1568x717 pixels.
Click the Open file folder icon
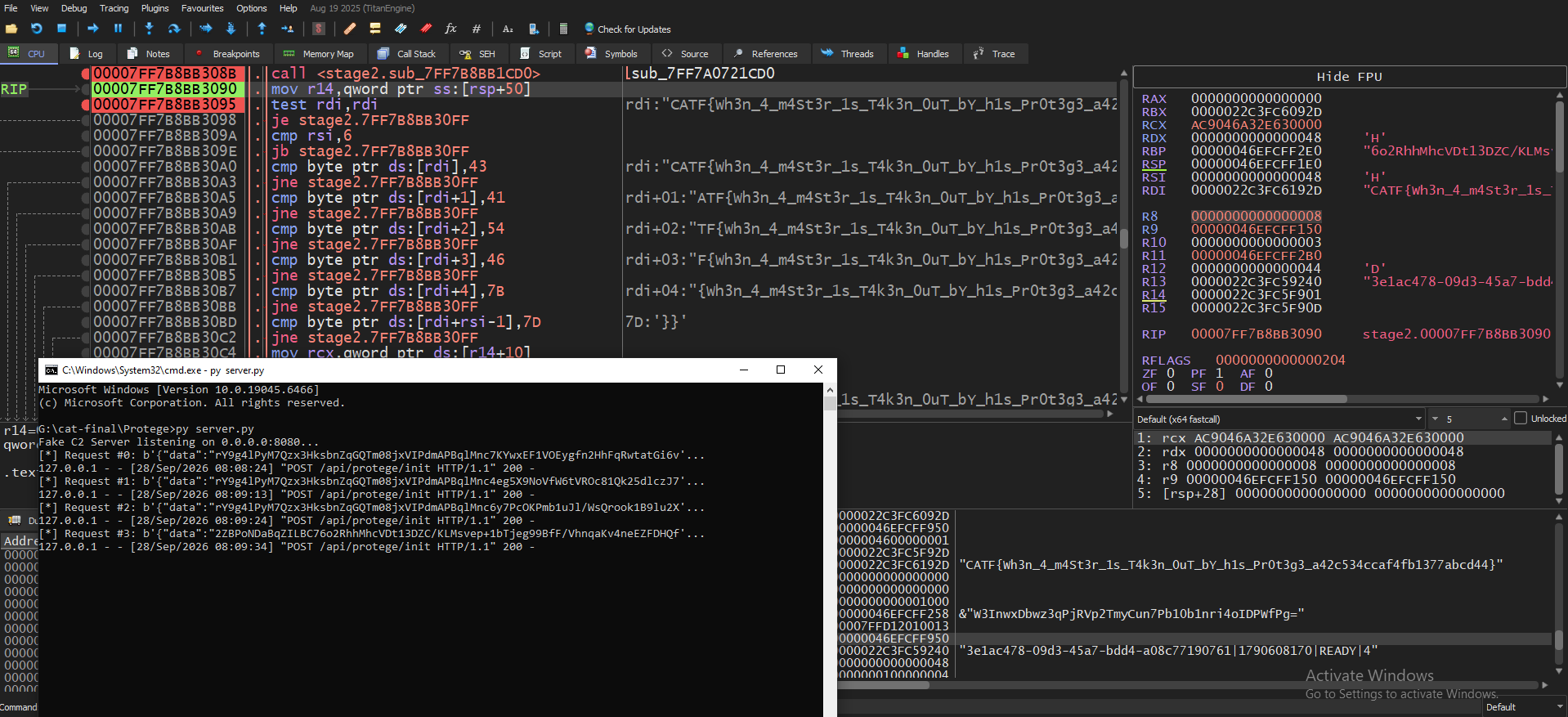pyautogui.click(x=11, y=29)
